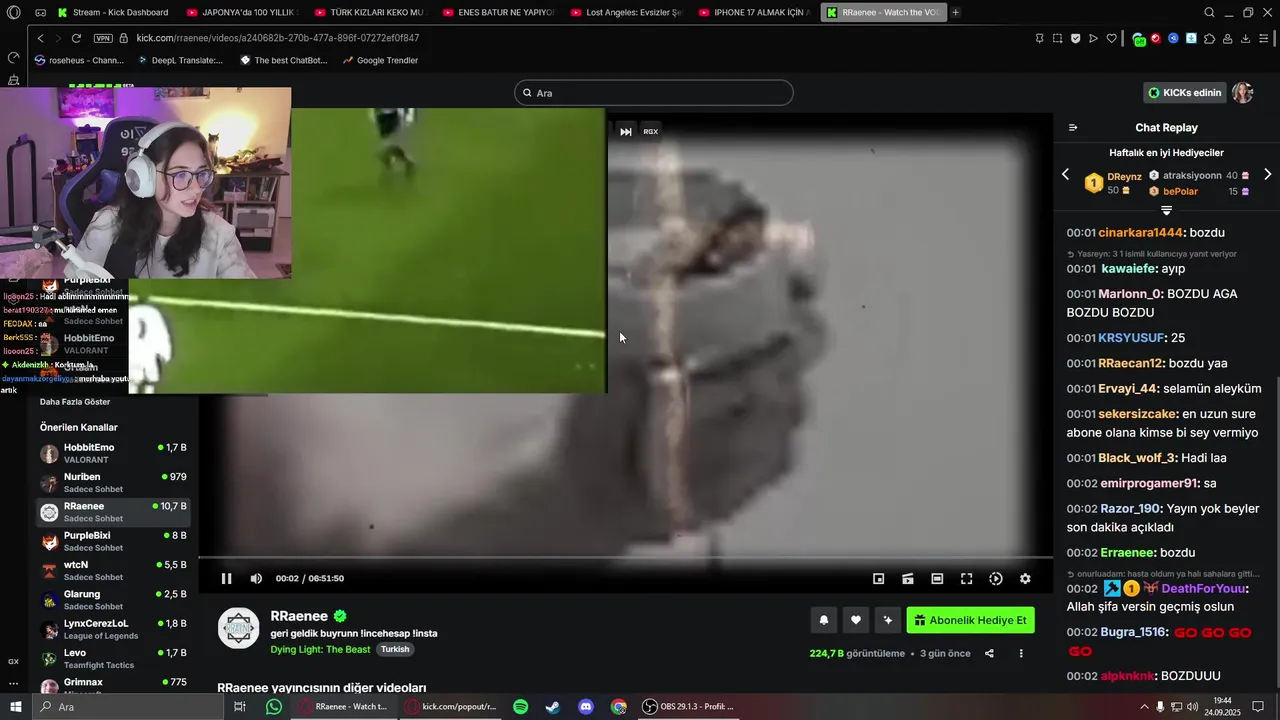This screenshot has width=1280, height=720.
Task: Search open tabs with magnifier icon
Action: (x=1210, y=12)
